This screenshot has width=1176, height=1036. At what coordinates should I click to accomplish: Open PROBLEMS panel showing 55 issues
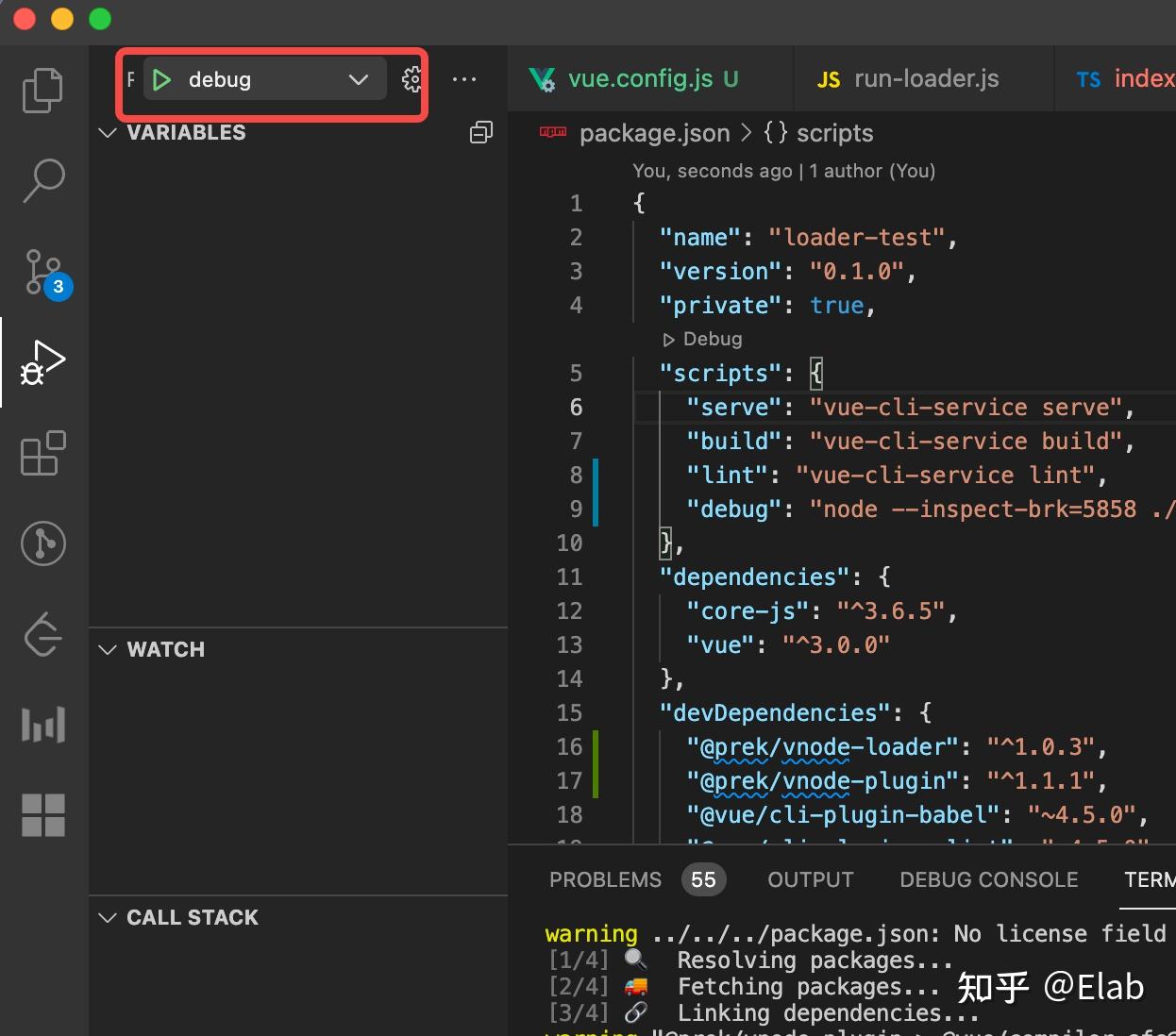[605, 878]
